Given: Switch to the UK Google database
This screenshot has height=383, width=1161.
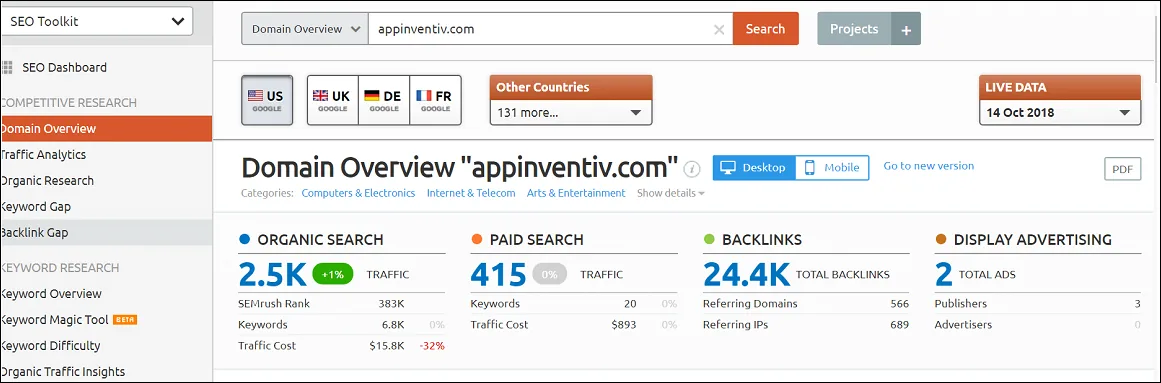Looking at the screenshot, I should pos(332,100).
